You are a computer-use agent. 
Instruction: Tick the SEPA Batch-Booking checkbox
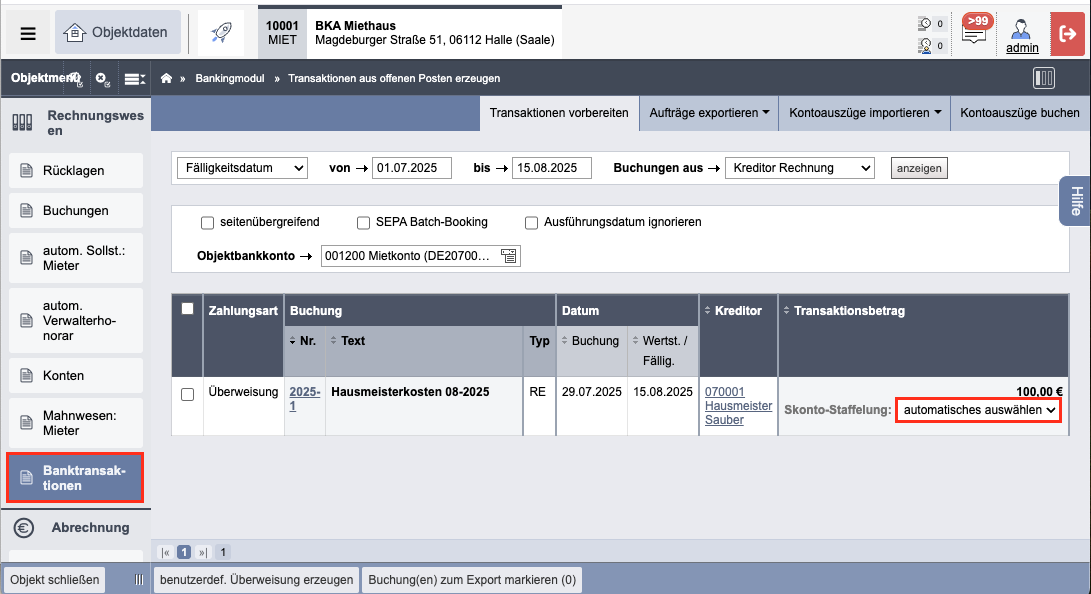point(363,223)
